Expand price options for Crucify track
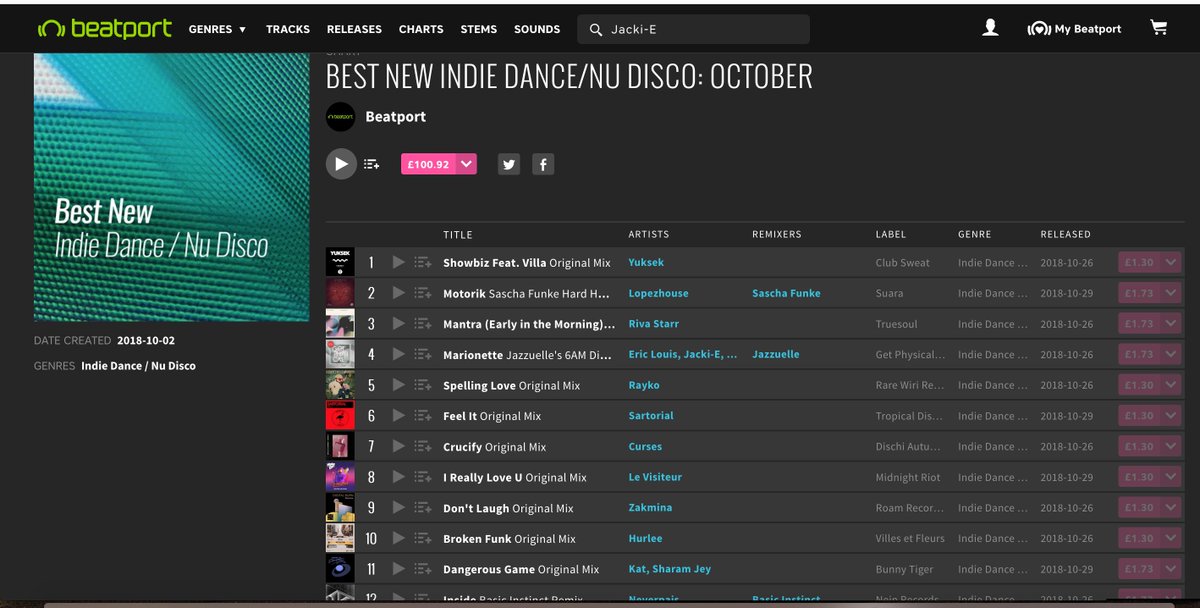The image size is (1200, 608). pos(1171,446)
